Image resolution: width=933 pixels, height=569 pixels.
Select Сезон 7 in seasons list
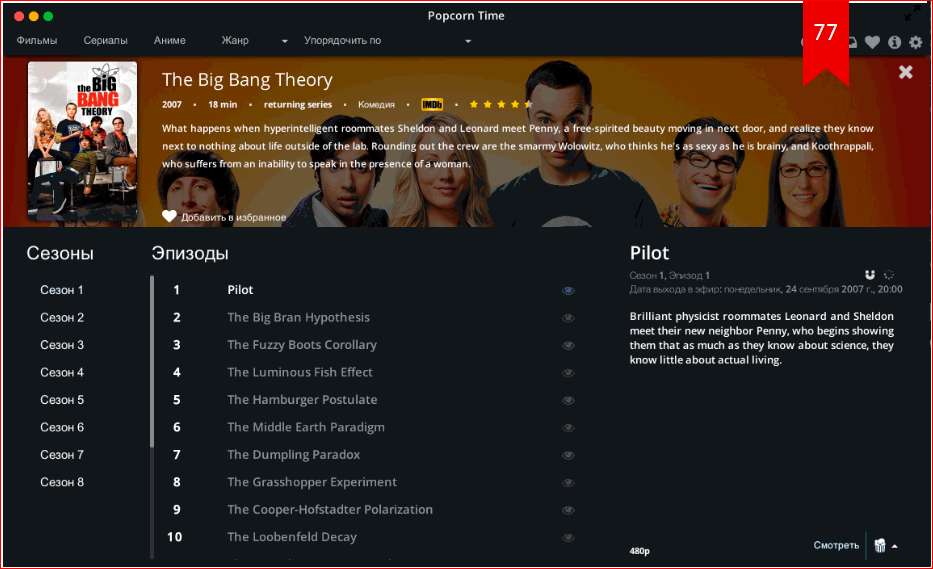pos(62,454)
